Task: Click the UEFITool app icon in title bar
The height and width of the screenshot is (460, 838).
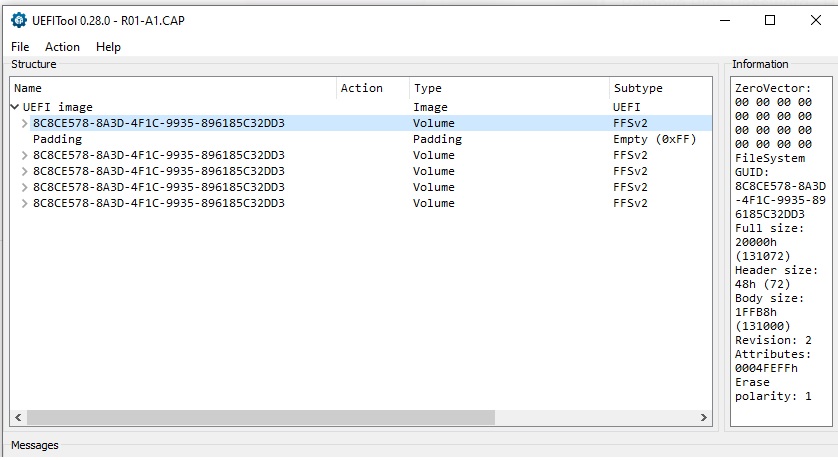Action: (18, 20)
